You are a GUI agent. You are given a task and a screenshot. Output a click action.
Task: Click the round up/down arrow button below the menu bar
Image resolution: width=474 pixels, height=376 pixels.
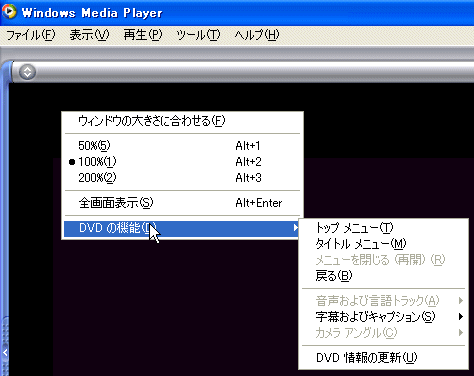point(27,72)
